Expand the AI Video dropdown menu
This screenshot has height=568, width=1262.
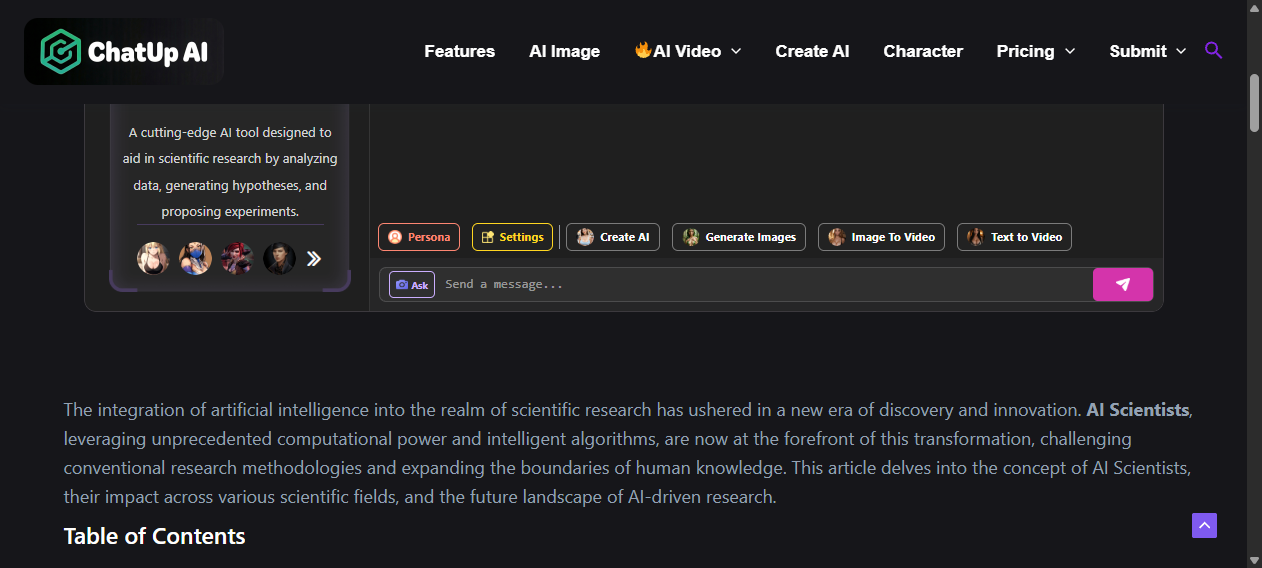point(688,51)
